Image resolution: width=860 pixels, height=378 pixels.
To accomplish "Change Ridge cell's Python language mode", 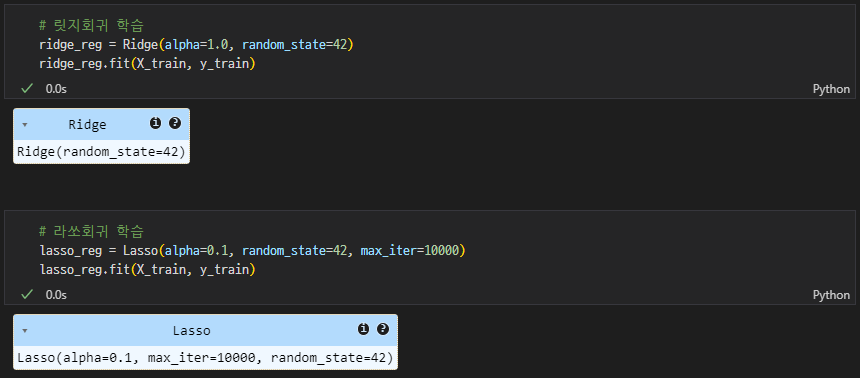I will (831, 89).
